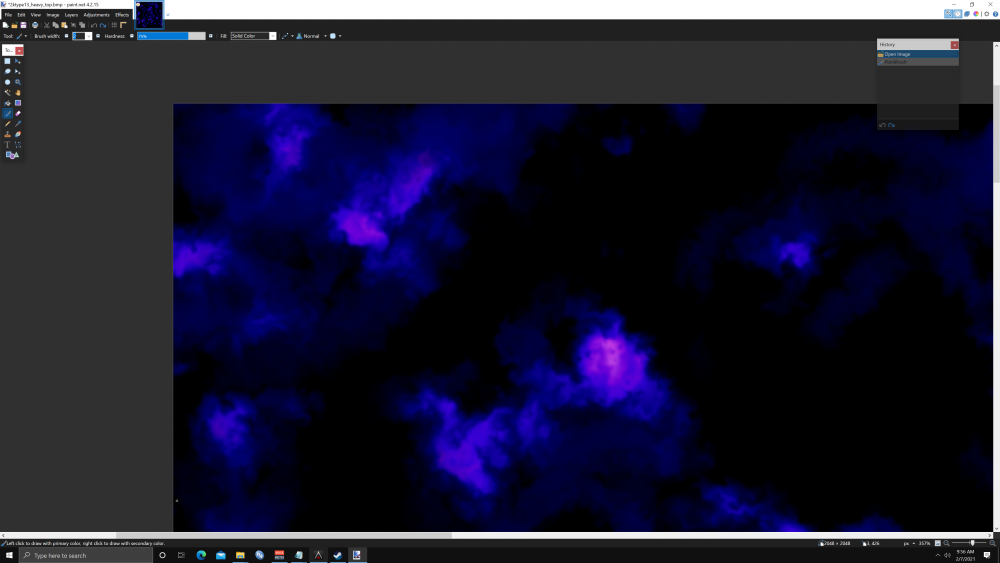Select the Gradient tool
Screen dimensions: 1000x563
(18, 103)
